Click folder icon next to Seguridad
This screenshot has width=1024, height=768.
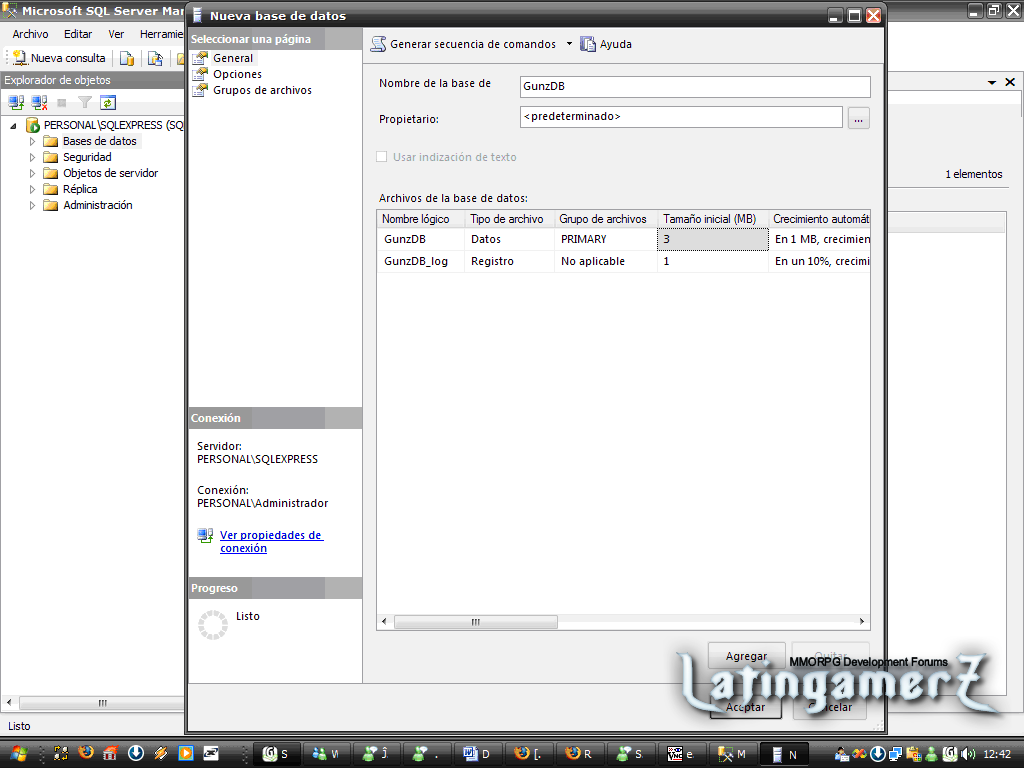click(50, 157)
